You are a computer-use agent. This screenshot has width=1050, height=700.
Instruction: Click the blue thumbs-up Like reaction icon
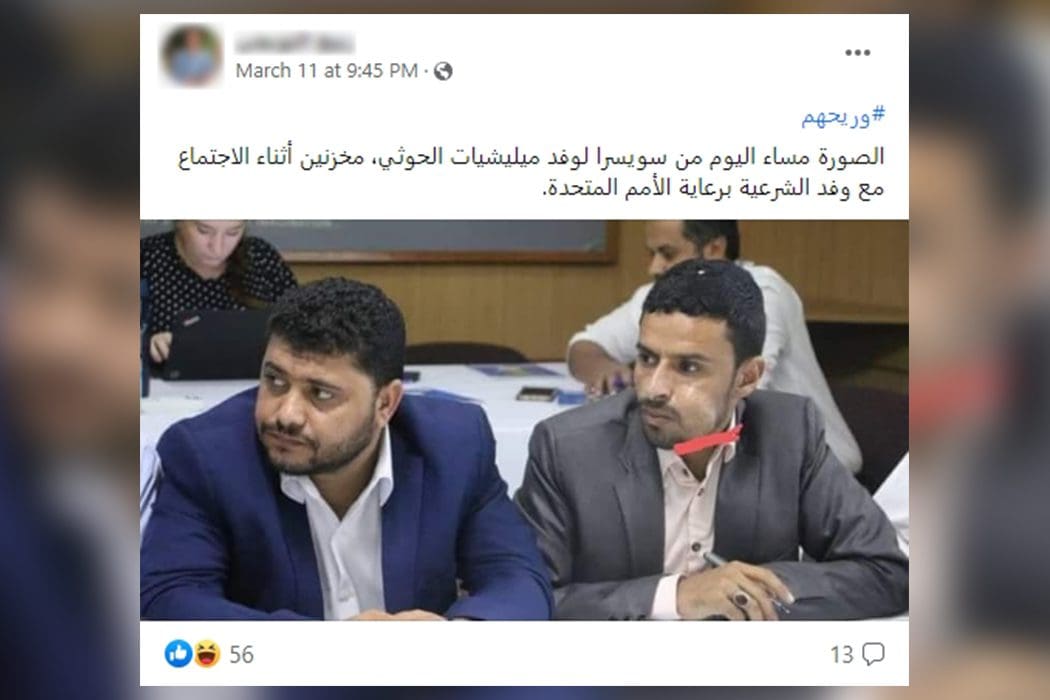pos(178,653)
